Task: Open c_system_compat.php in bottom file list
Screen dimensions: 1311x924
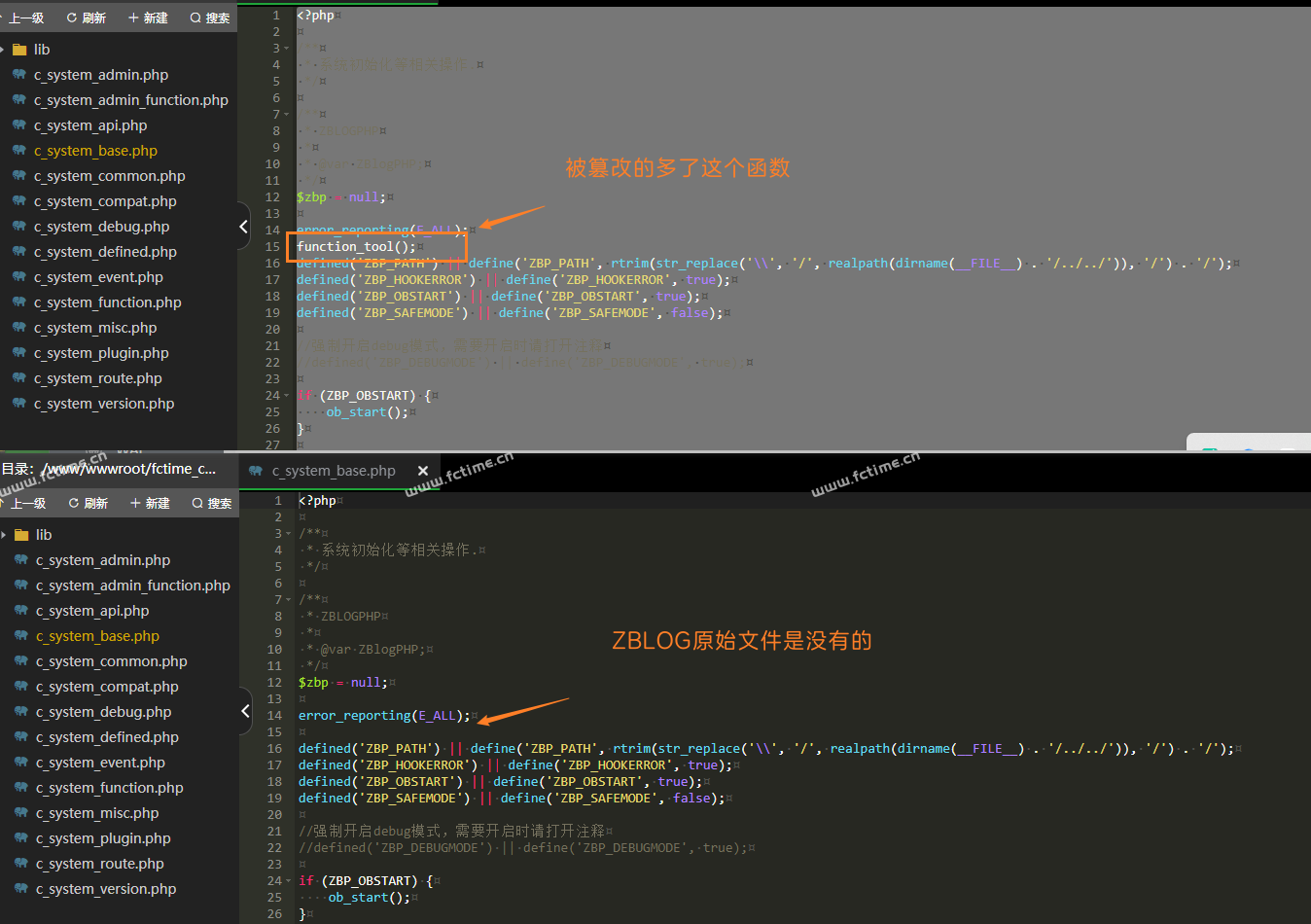Action: pos(107,687)
